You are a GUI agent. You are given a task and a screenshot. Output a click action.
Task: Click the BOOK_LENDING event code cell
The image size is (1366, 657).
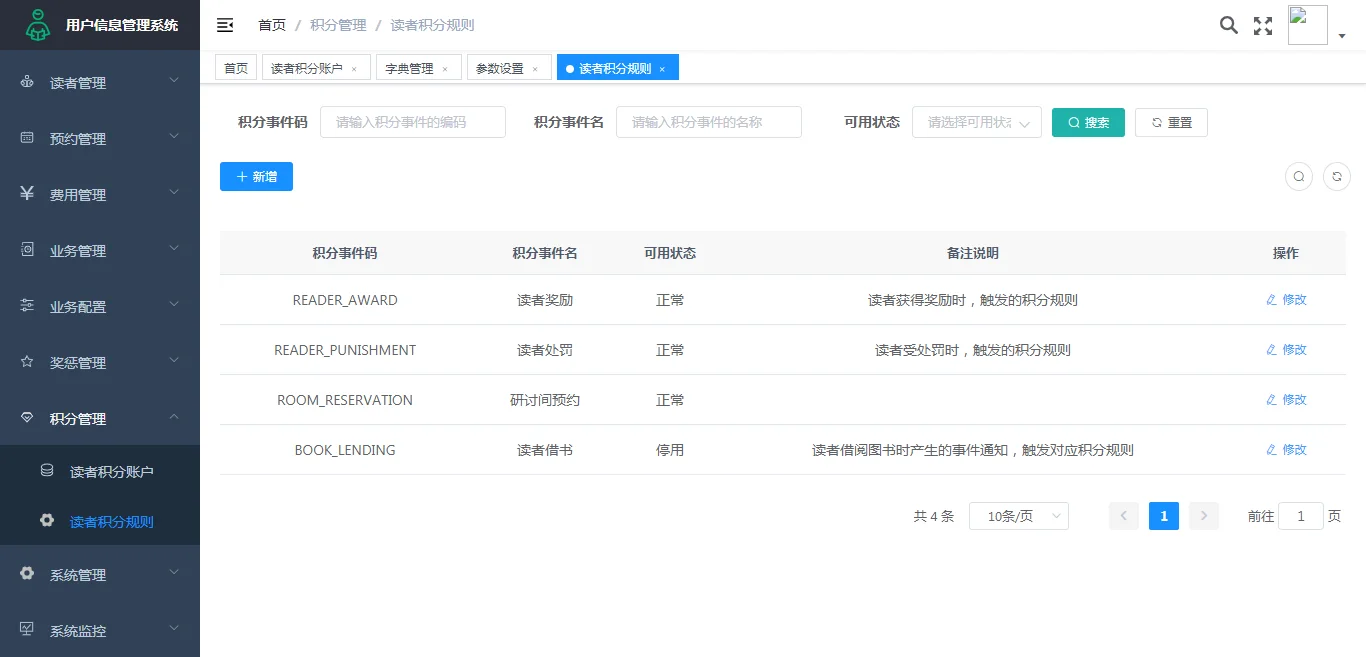[345, 450]
